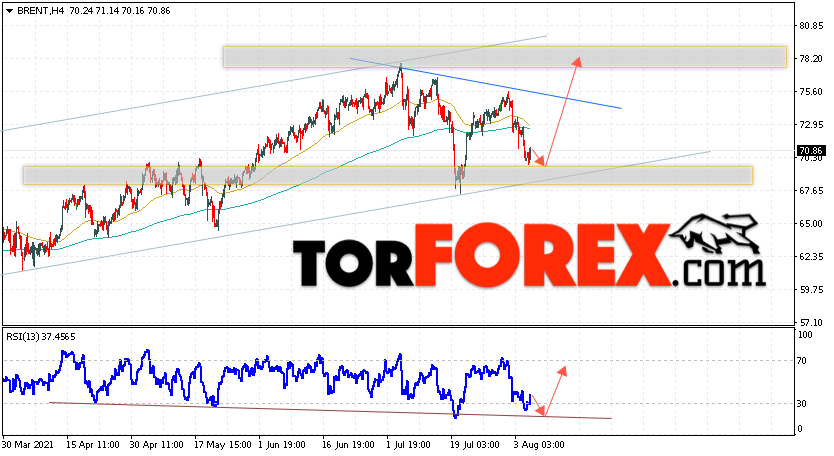Select the 75.60 price axis label
The image size is (834, 456).
811,92
